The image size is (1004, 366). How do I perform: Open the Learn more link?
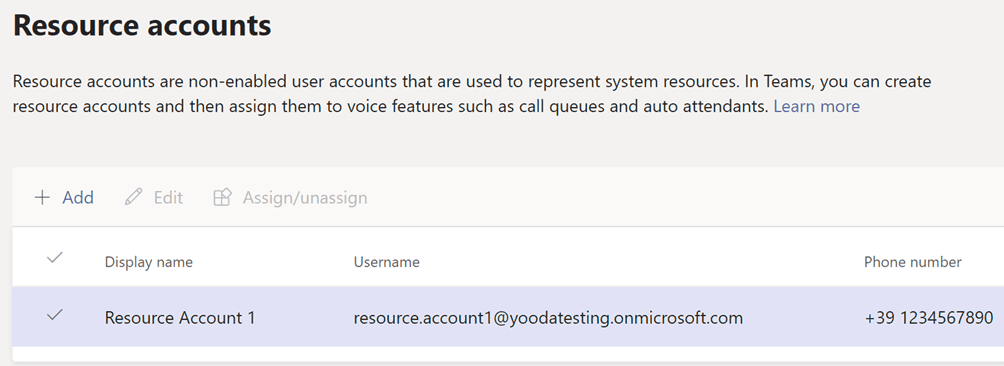point(816,106)
